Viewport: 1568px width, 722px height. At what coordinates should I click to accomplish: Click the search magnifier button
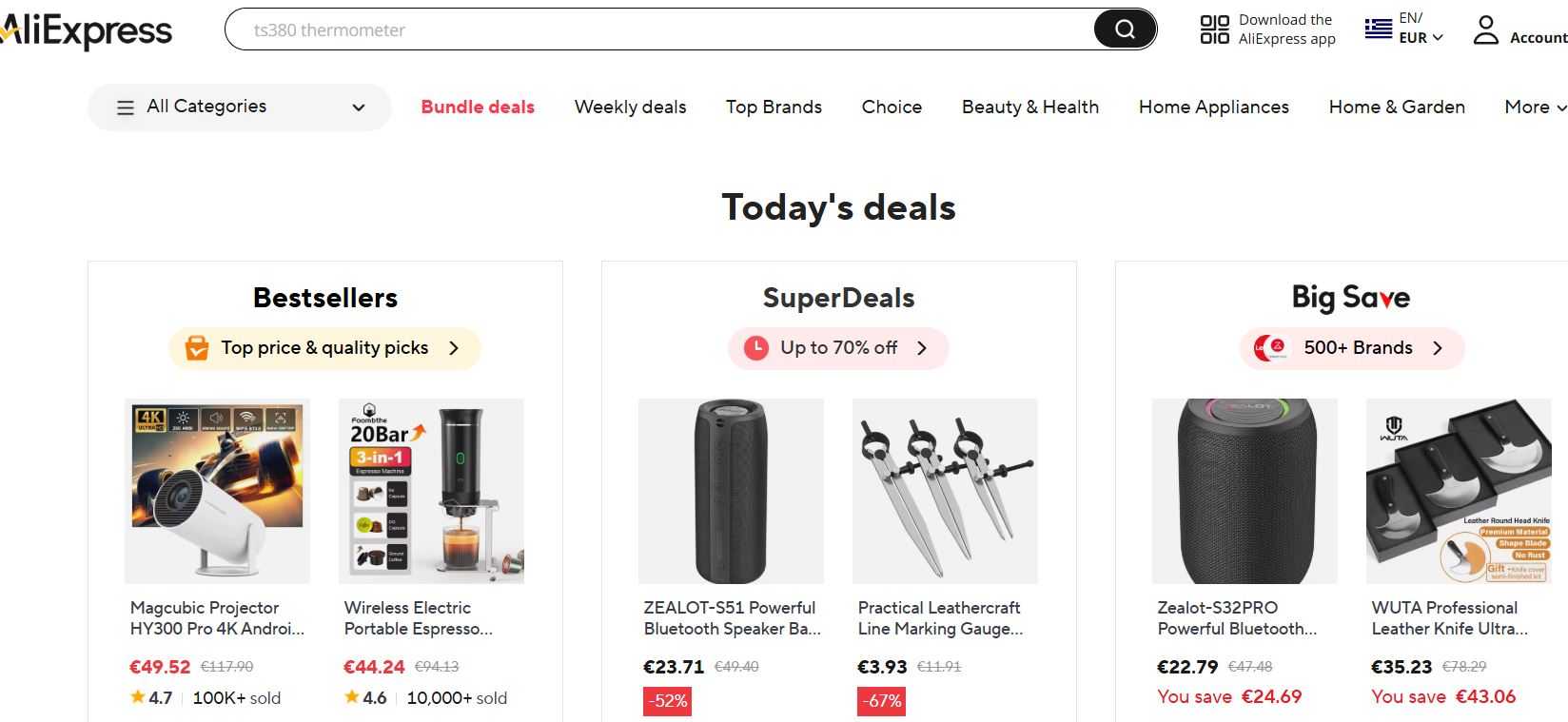1125,29
